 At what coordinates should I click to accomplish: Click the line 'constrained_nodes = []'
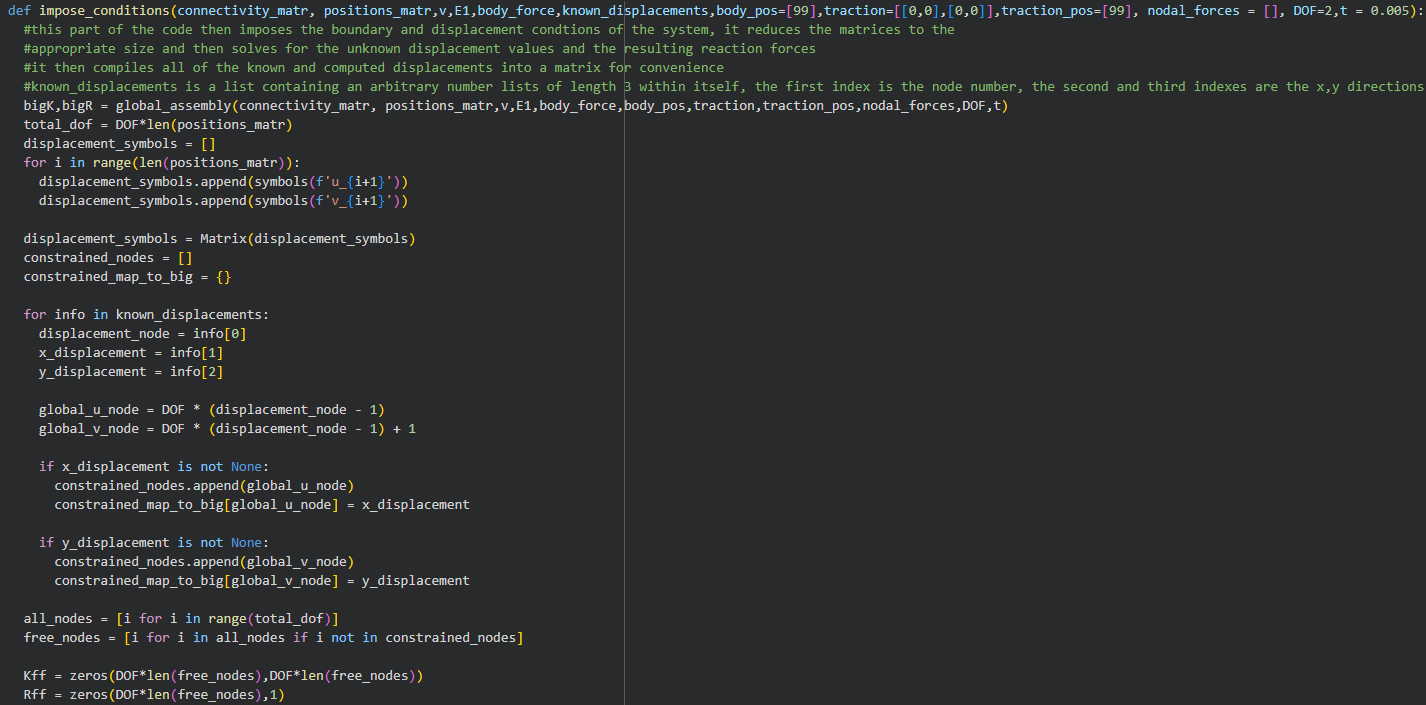click(x=108, y=258)
